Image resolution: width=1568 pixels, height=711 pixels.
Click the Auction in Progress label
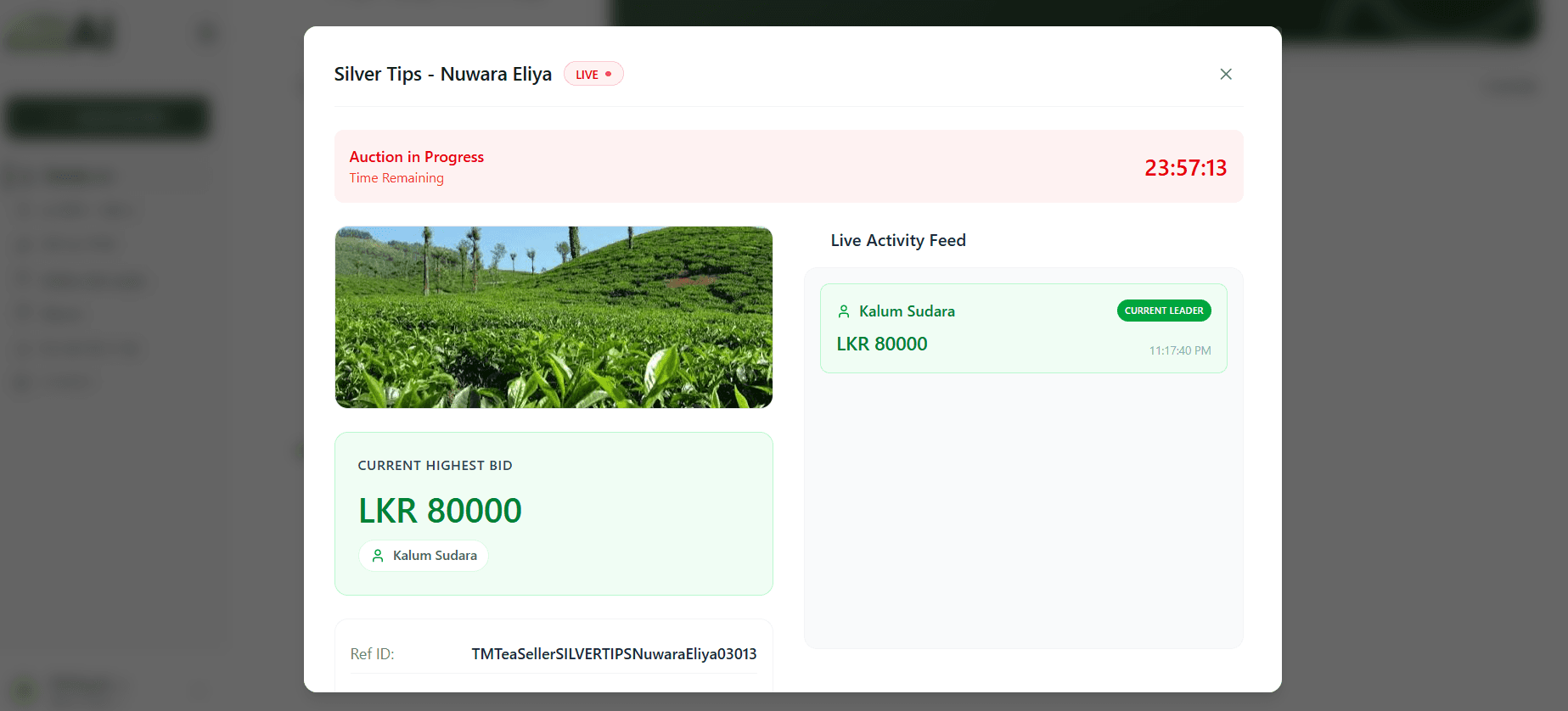416,157
